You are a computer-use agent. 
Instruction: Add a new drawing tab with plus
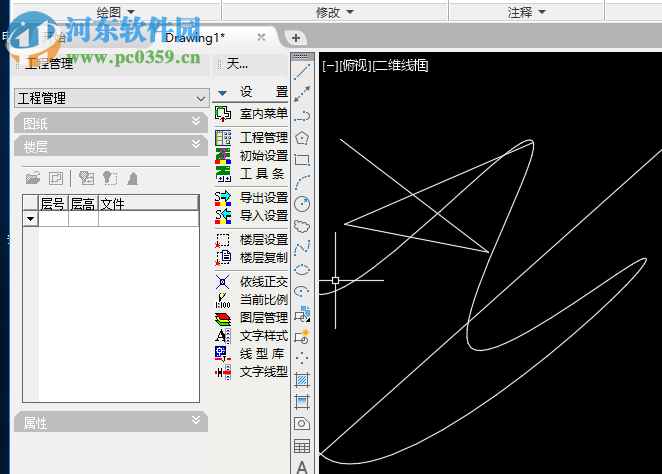(x=296, y=38)
